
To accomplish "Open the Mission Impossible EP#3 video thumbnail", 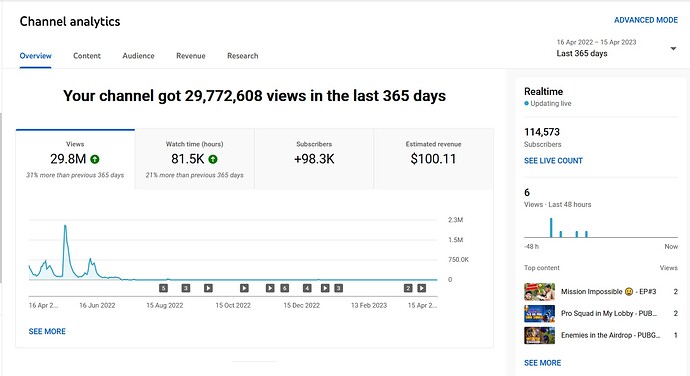I will [540, 291].
